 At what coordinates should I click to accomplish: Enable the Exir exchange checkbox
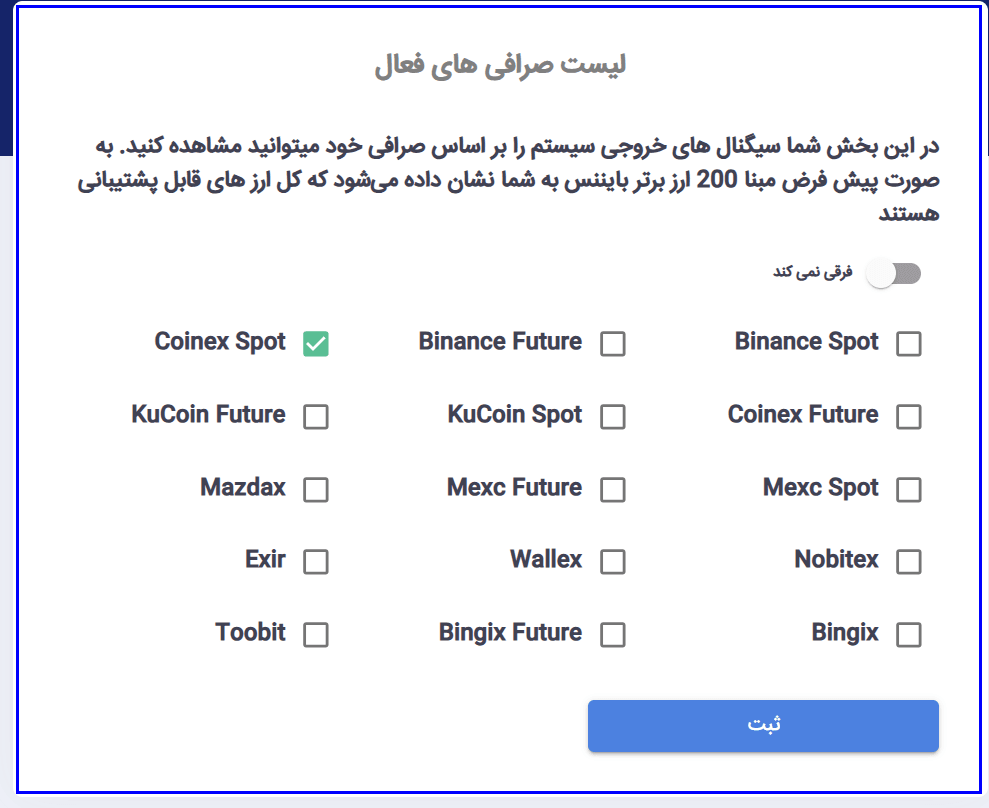click(316, 562)
